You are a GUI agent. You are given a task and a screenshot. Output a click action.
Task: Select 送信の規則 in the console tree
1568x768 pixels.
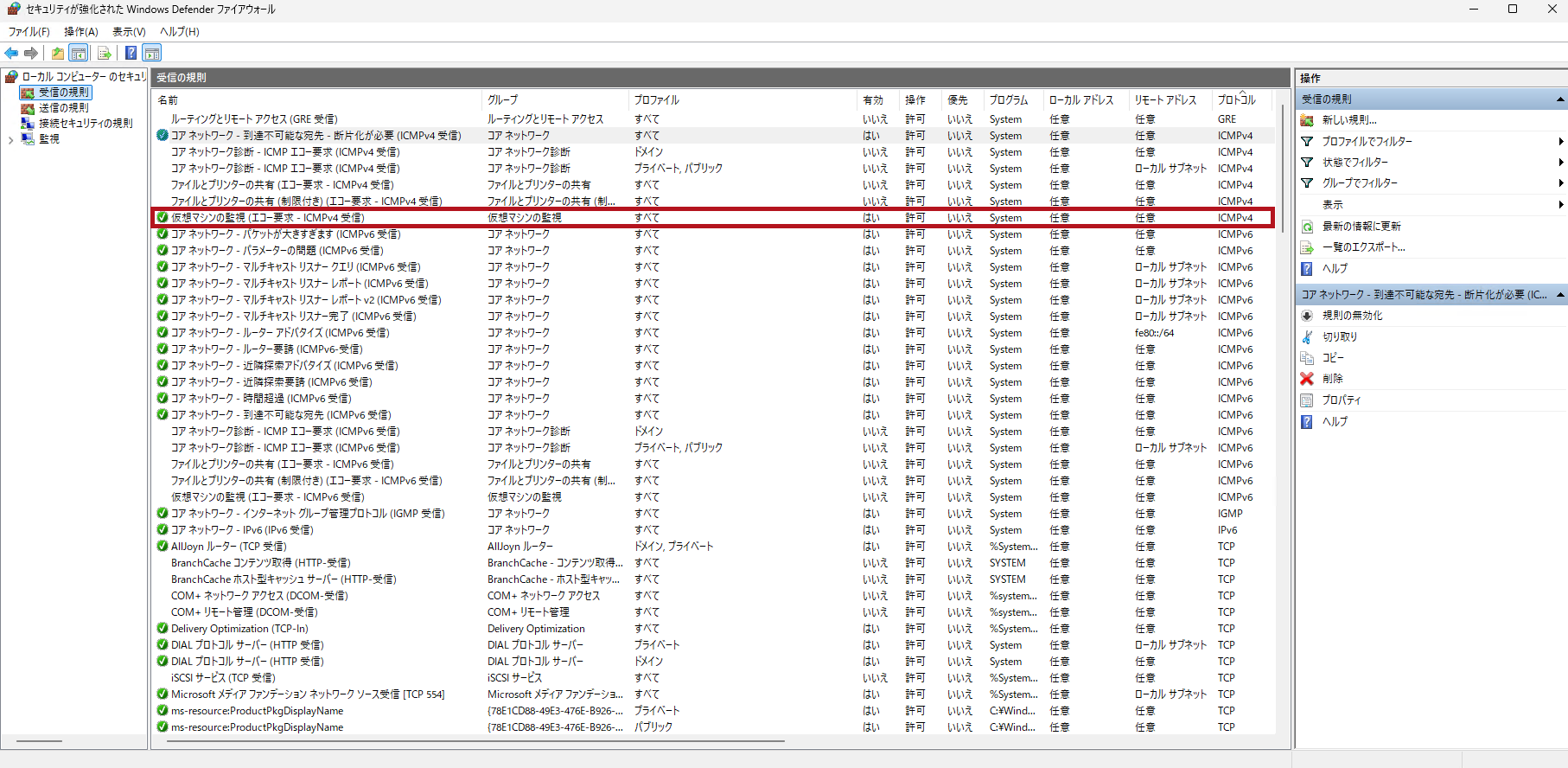63,108
